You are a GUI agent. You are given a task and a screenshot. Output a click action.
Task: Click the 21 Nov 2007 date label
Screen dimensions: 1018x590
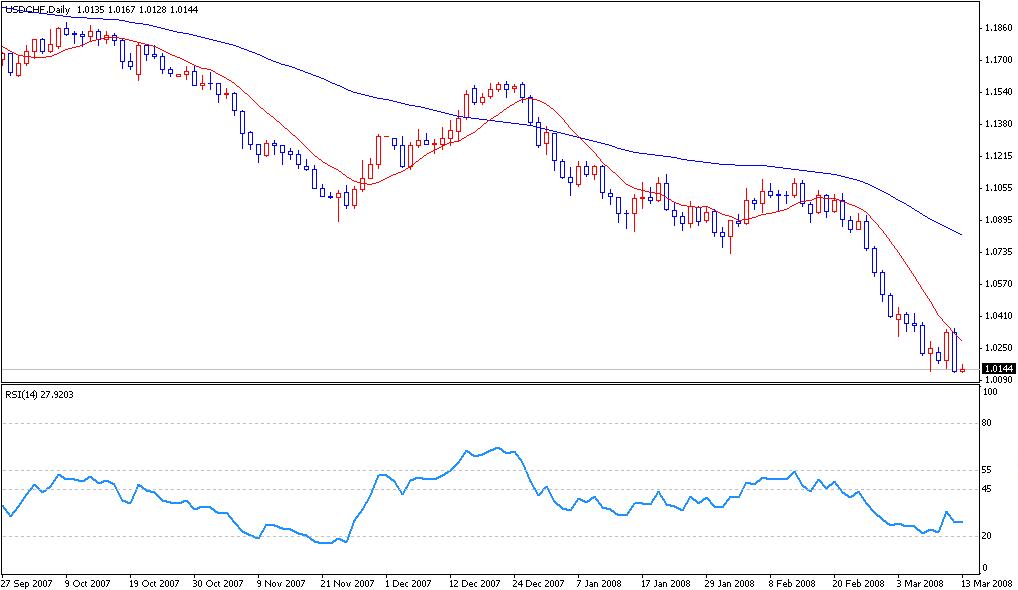click(x=347, y=584)
